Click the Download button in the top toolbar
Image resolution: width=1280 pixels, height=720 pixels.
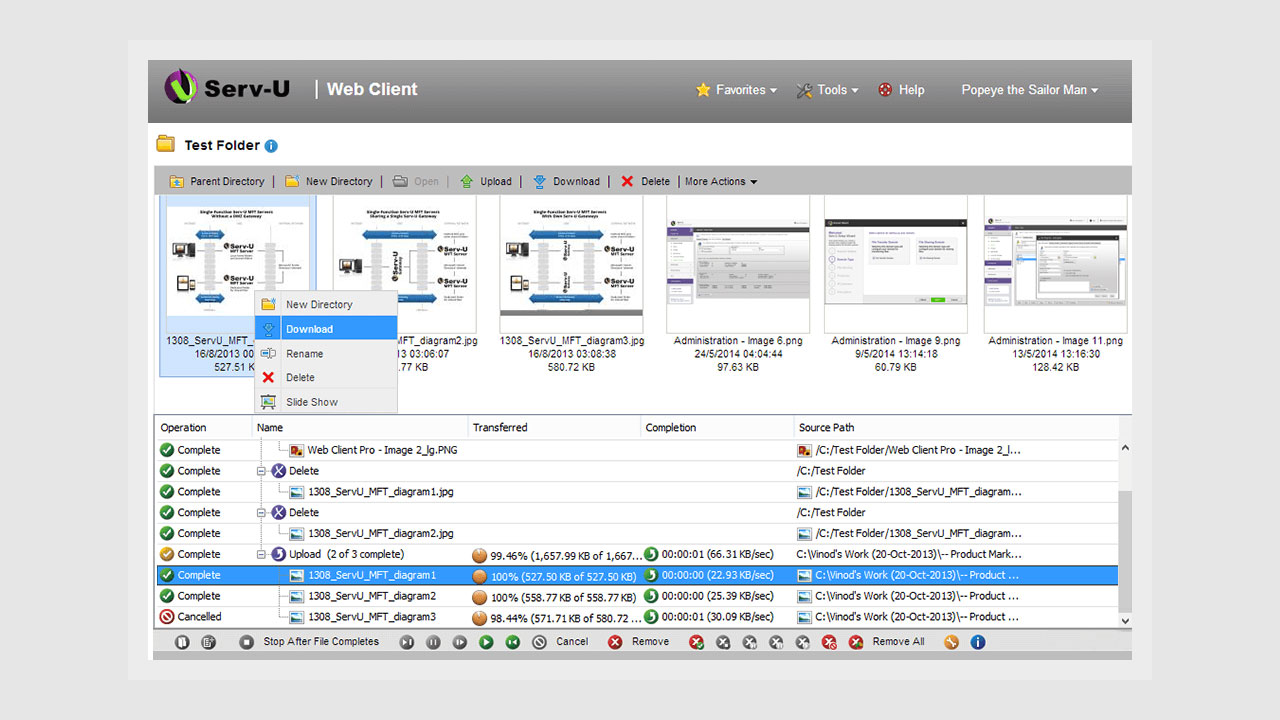pos(566,182)
